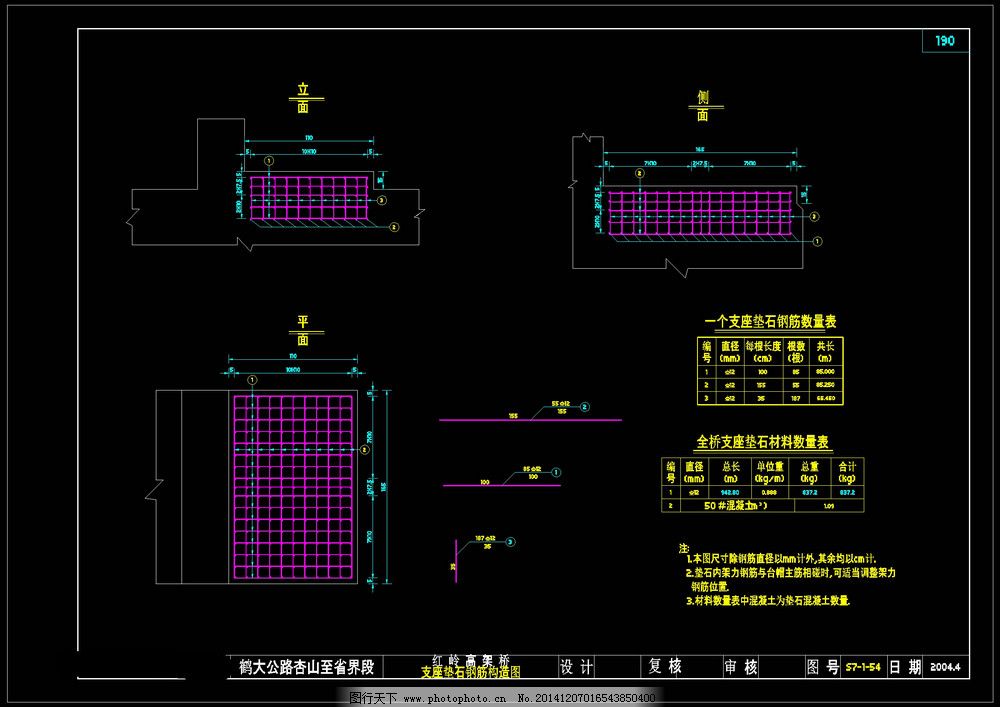Click the 设计 field in title block
The height and width of the screenshot is (707, 1000).
tap(577, 667)
